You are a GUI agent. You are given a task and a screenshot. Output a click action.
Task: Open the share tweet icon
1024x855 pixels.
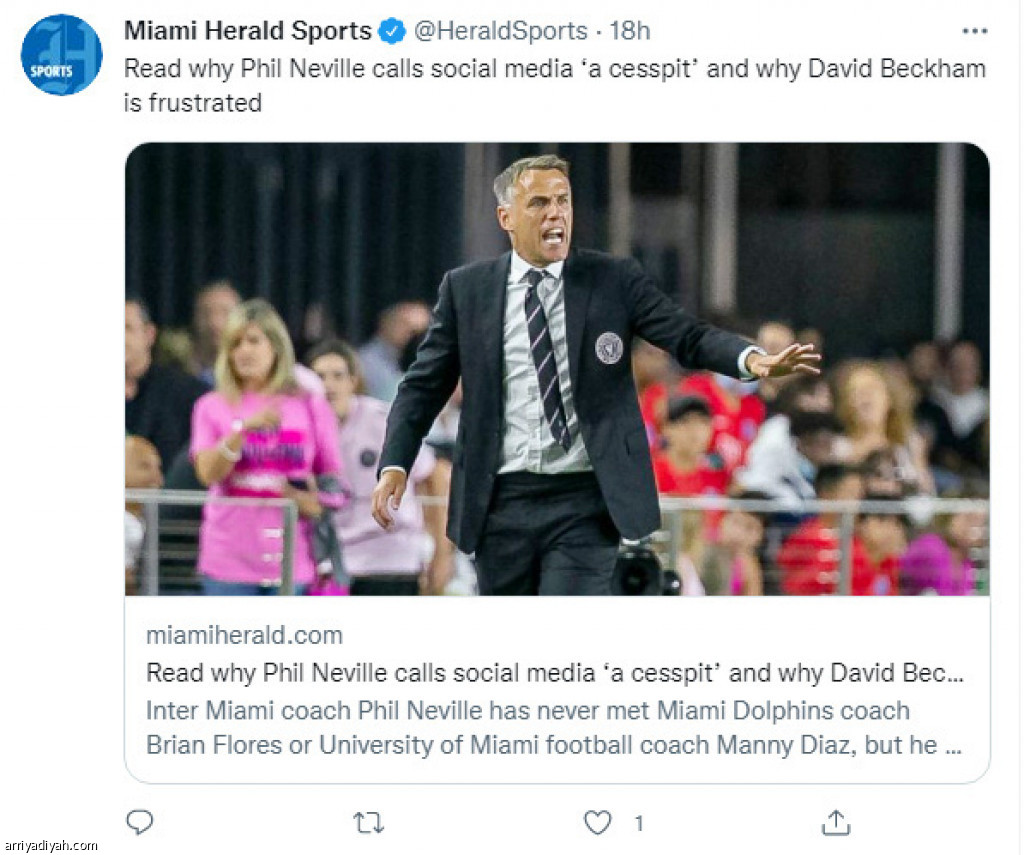[x=836, y=822]
